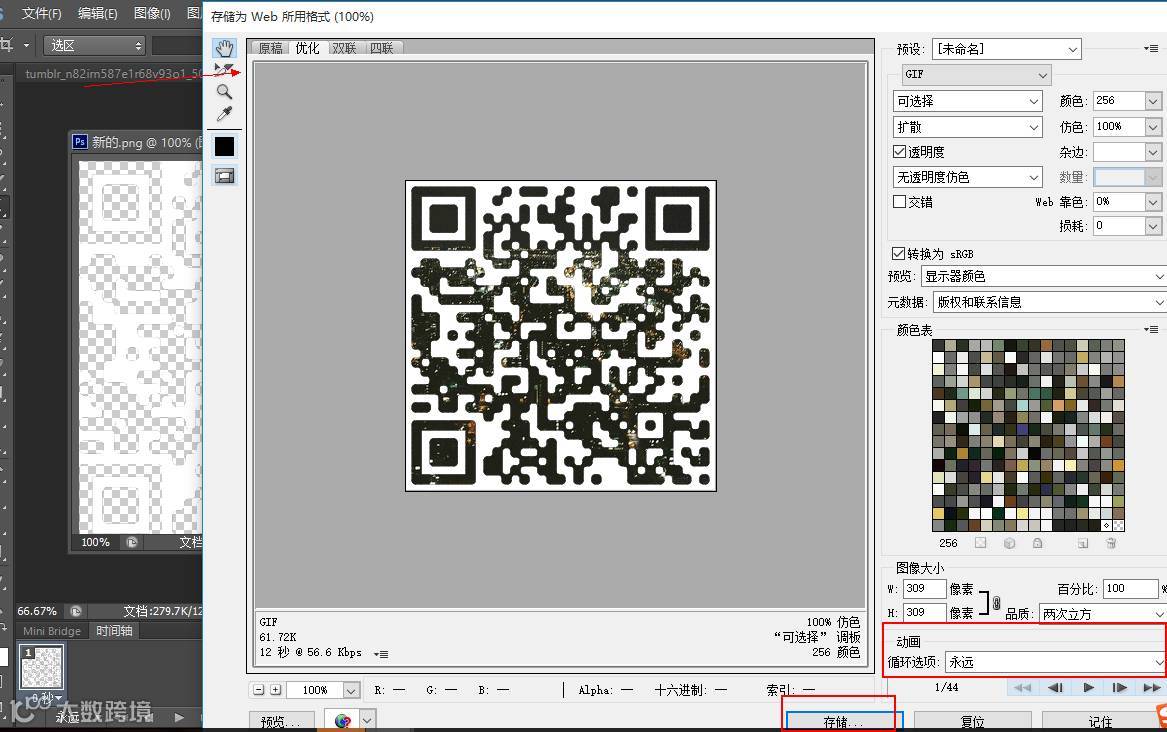Open the 预览 显示器颜色 dropdown
This screenshot has height=732, width=1167.
[1043, 276]
